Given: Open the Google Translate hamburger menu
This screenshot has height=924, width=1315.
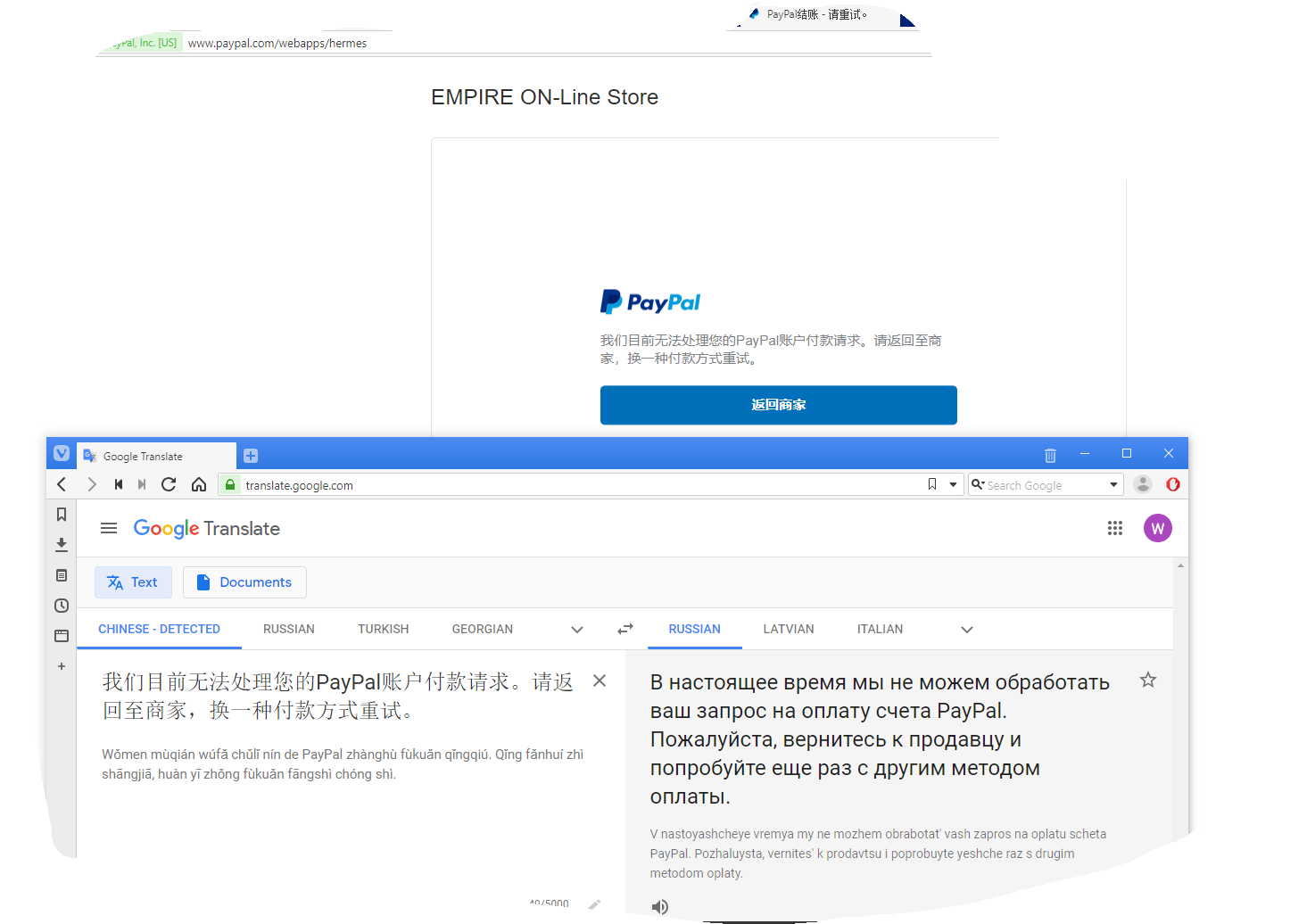Looking at the screenshot, I should pos(109,528).
